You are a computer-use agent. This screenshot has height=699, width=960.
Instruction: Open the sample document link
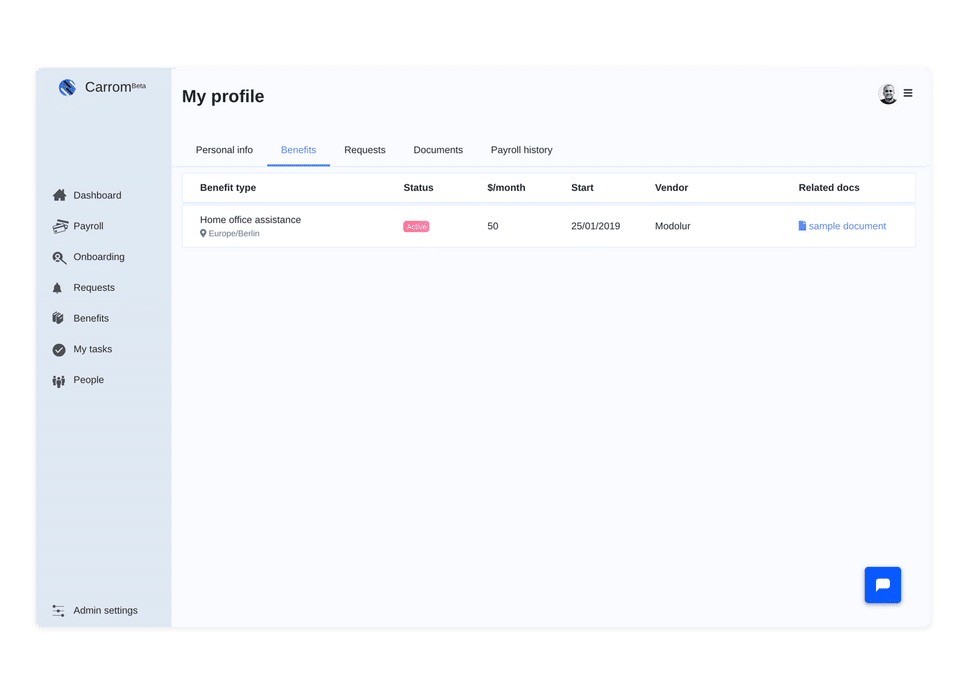(846, 226)
